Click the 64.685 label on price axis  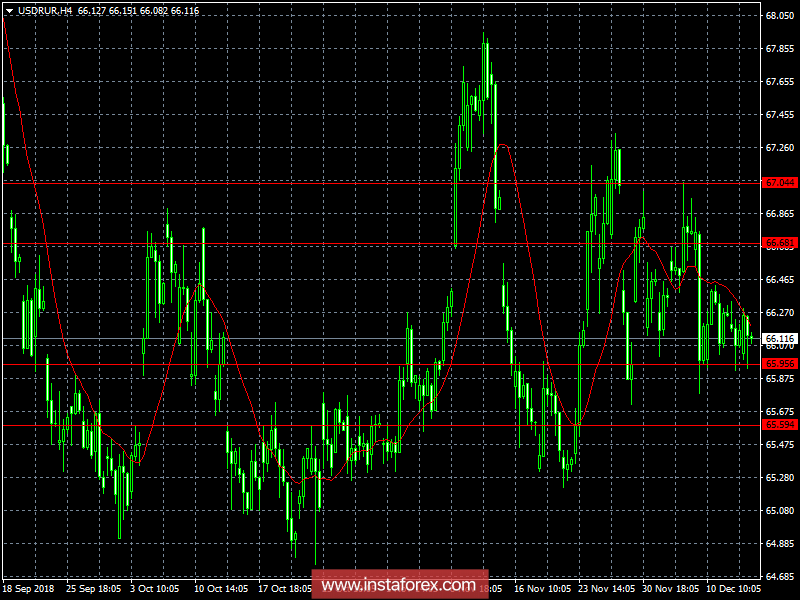(x=779, y=577)
